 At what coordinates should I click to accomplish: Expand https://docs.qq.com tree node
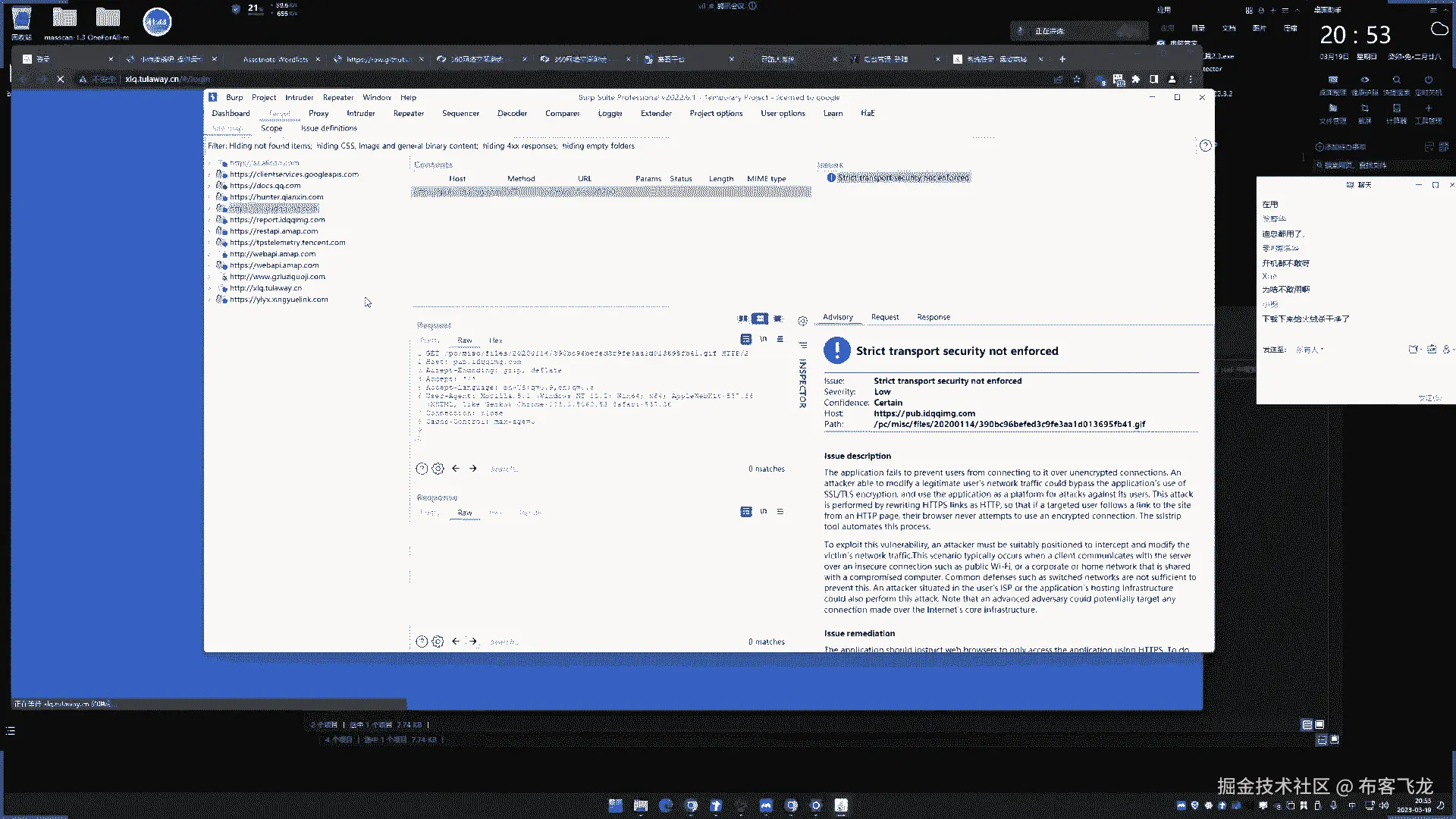(210, 186)
